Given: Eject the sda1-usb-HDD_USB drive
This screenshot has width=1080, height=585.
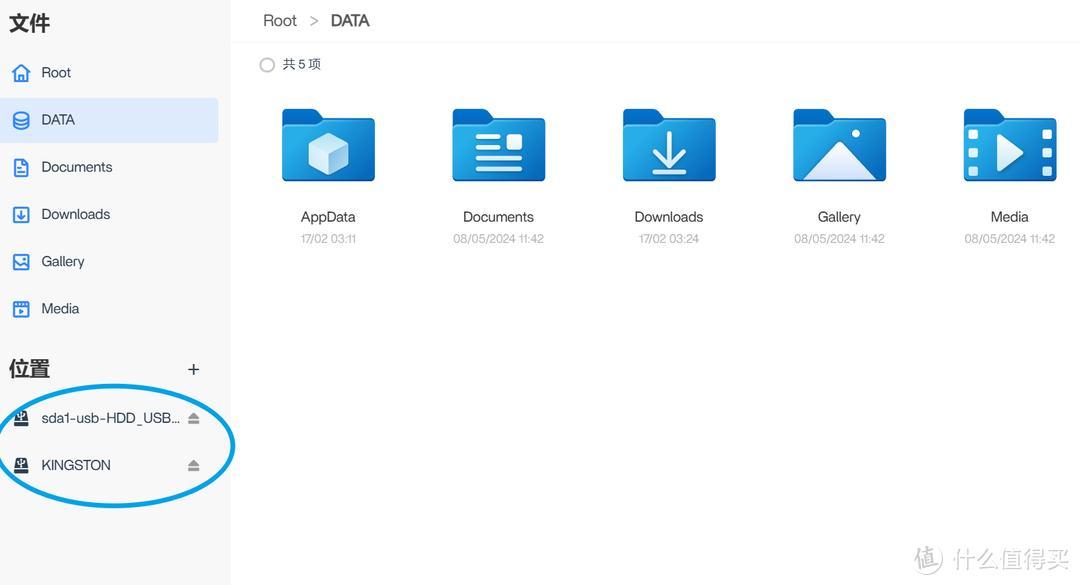Looking at the screenshot, I should pyautogui.click(x=194, y=418).
